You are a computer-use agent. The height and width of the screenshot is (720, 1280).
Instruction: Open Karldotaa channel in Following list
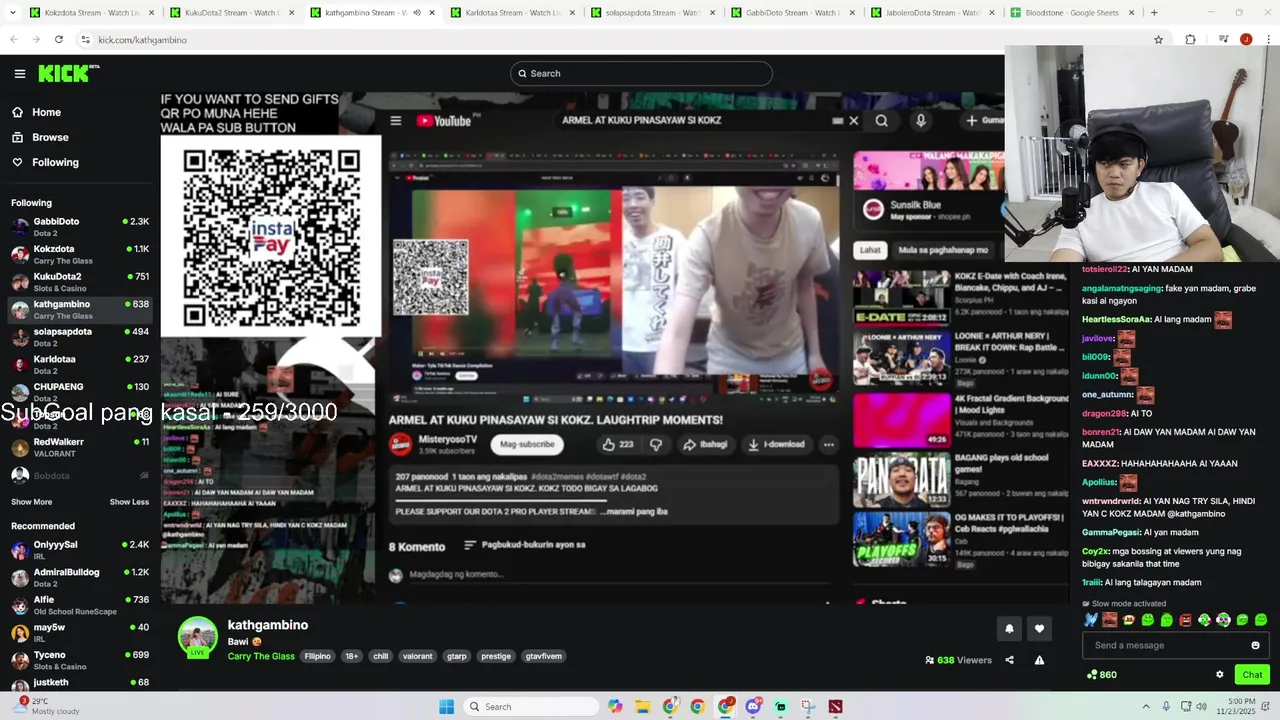80,364
